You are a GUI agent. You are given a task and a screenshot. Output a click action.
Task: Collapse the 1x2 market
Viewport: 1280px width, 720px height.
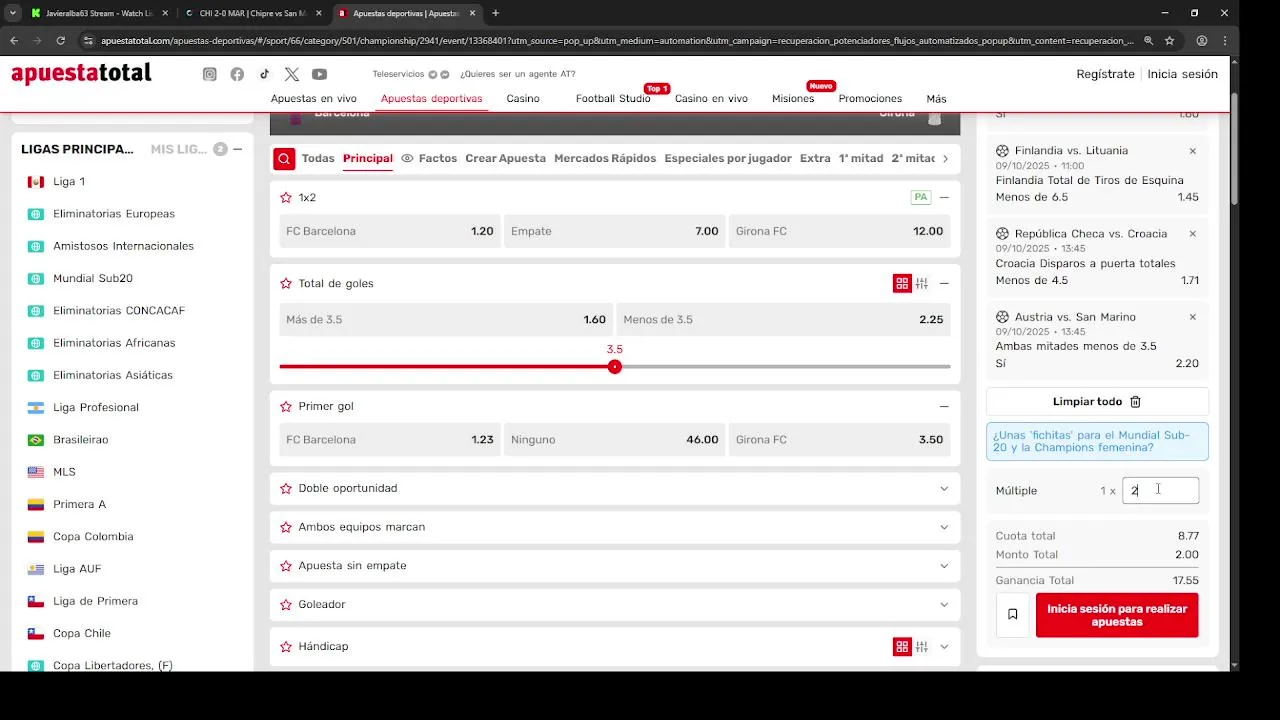(944, 198)
